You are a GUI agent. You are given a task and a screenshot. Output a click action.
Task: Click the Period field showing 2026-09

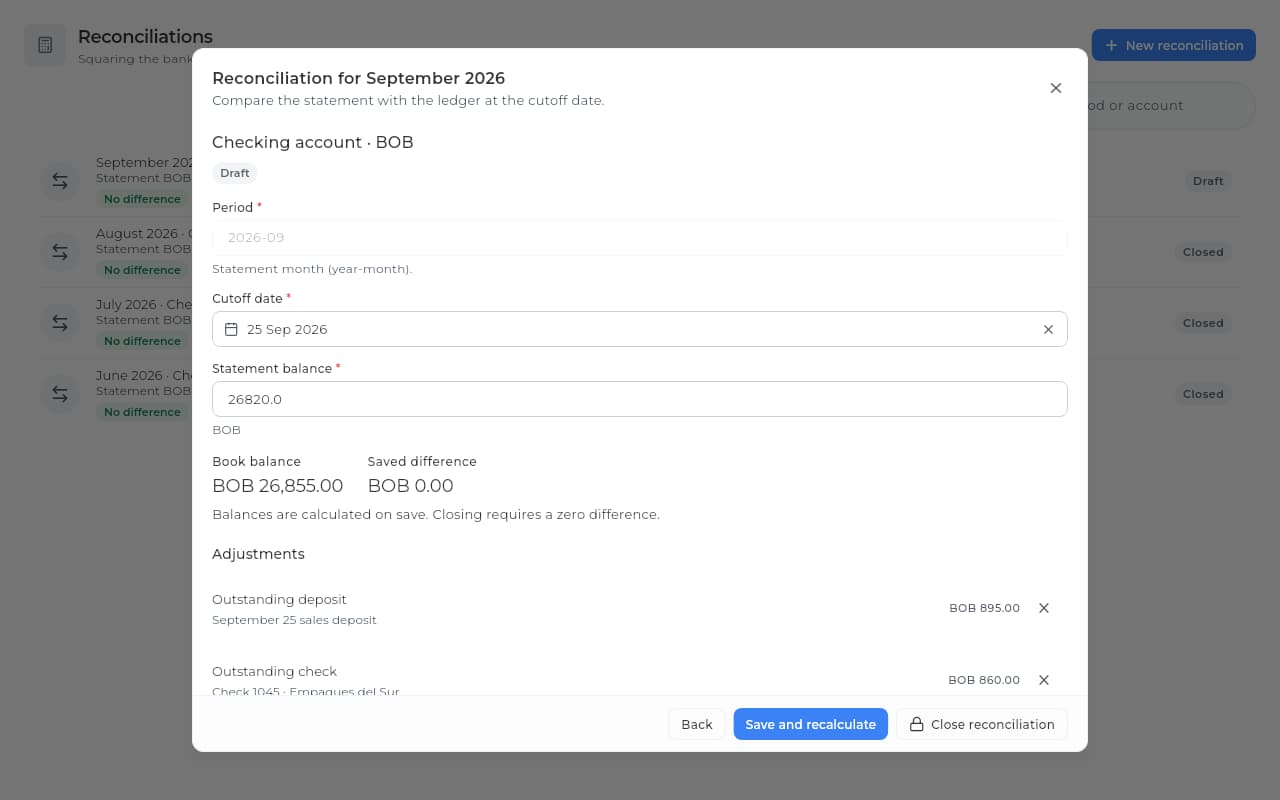tap(640, 238)
